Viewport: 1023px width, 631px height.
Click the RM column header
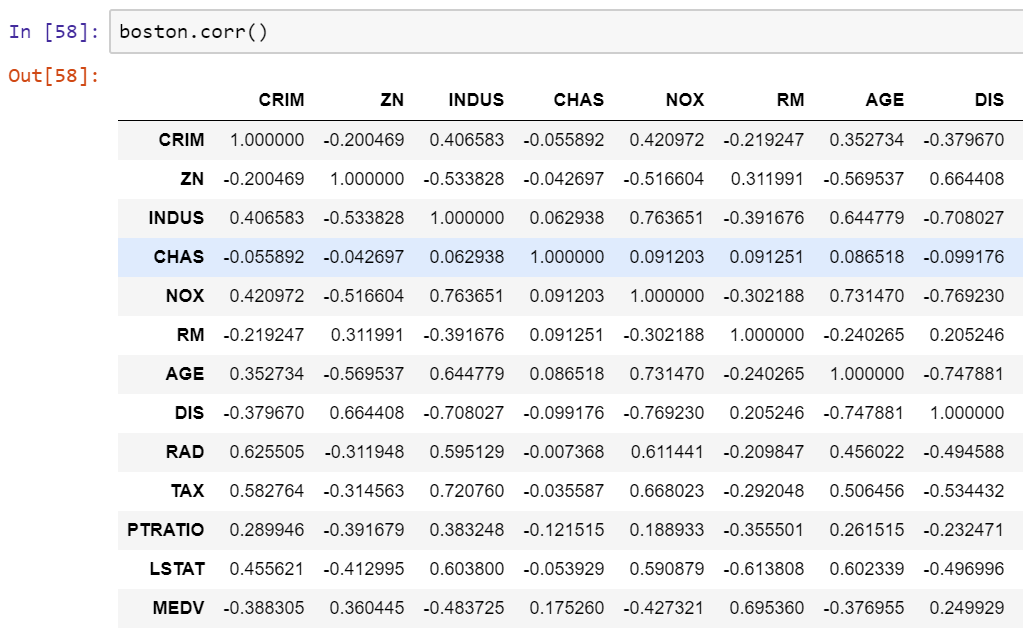click(x=790, y=100)
